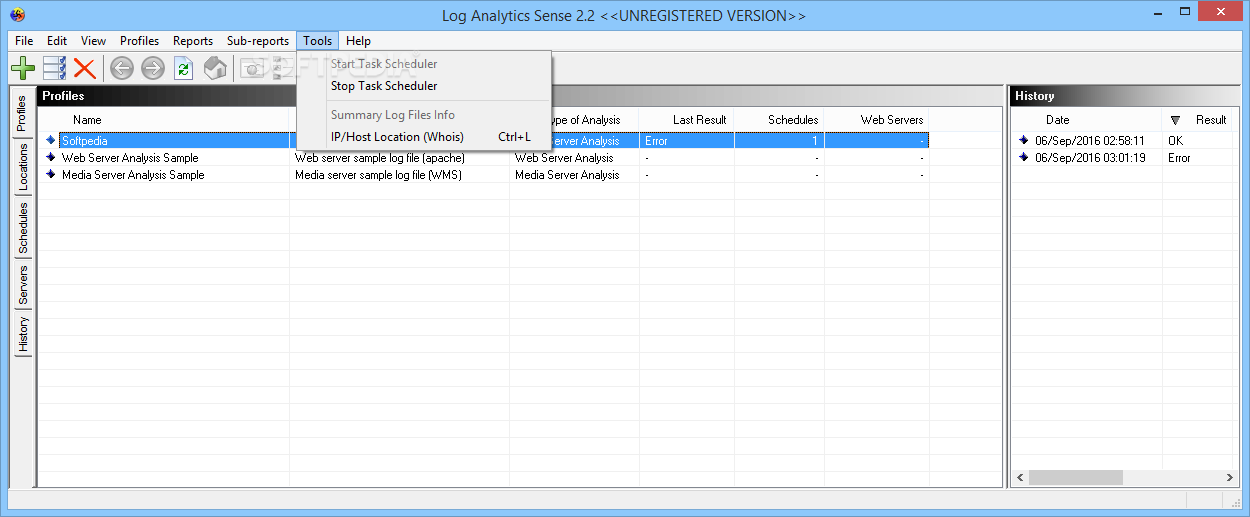Click Media Server Analysis Sample row icon

[51, 174]
